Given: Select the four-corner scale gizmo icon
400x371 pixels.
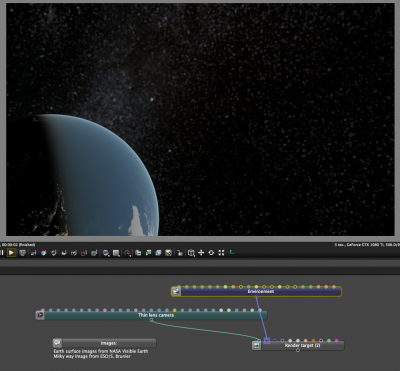Looking at the screenshot, I should click(x=221, y=253).
